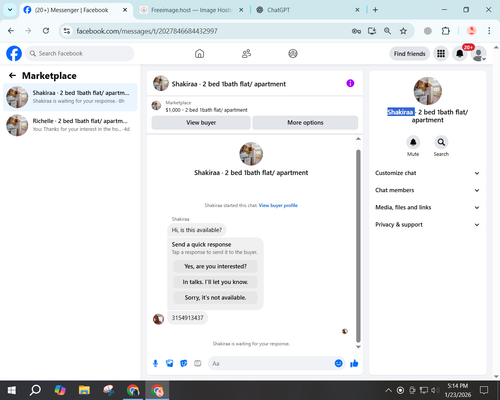The width and height of the screenshot is (500, 400).
Task: Click the install app icon in address bar
Action: (x=372, y=31)
